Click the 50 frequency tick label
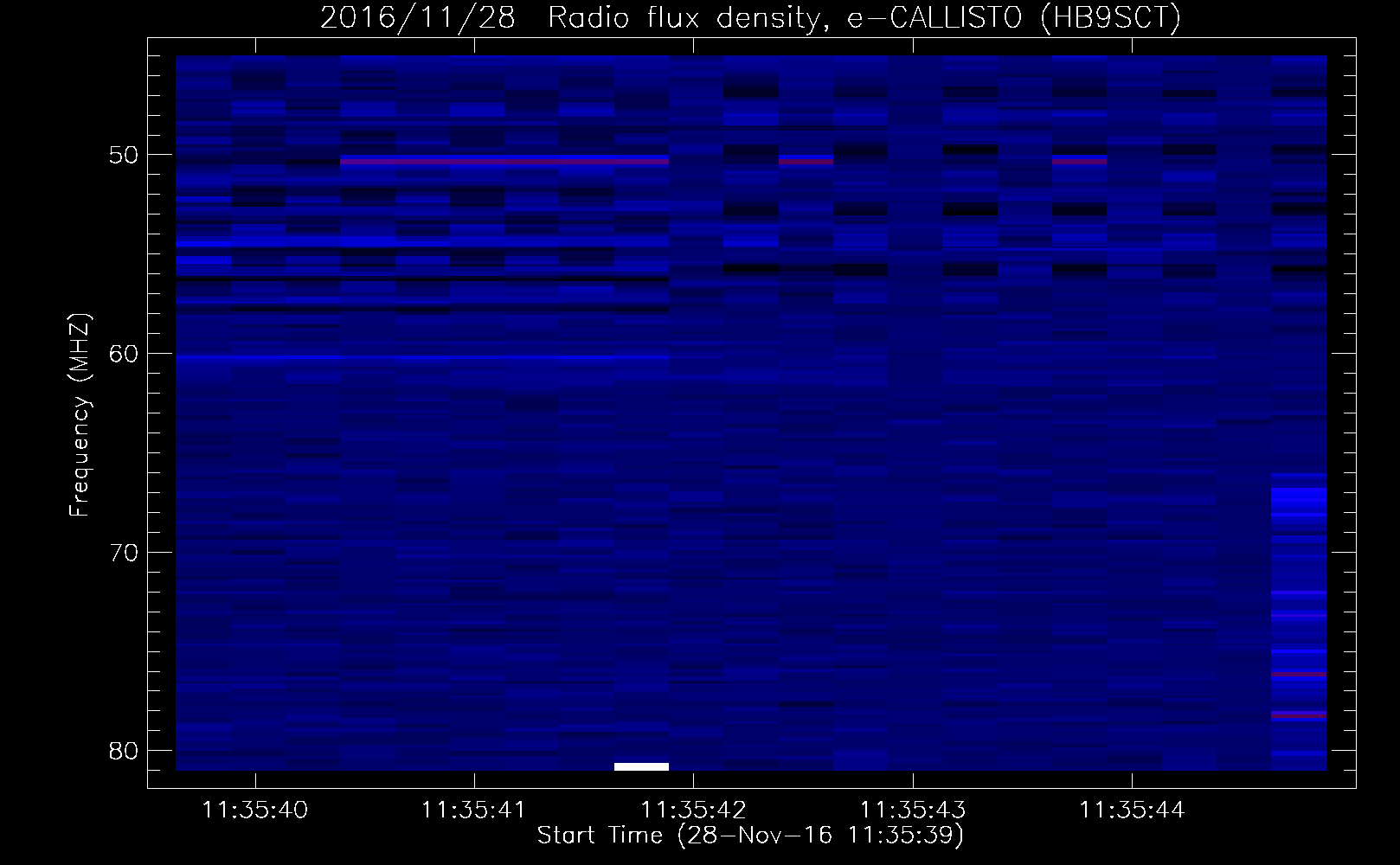Screen dimensions: 1400x865 coord(124,155)
